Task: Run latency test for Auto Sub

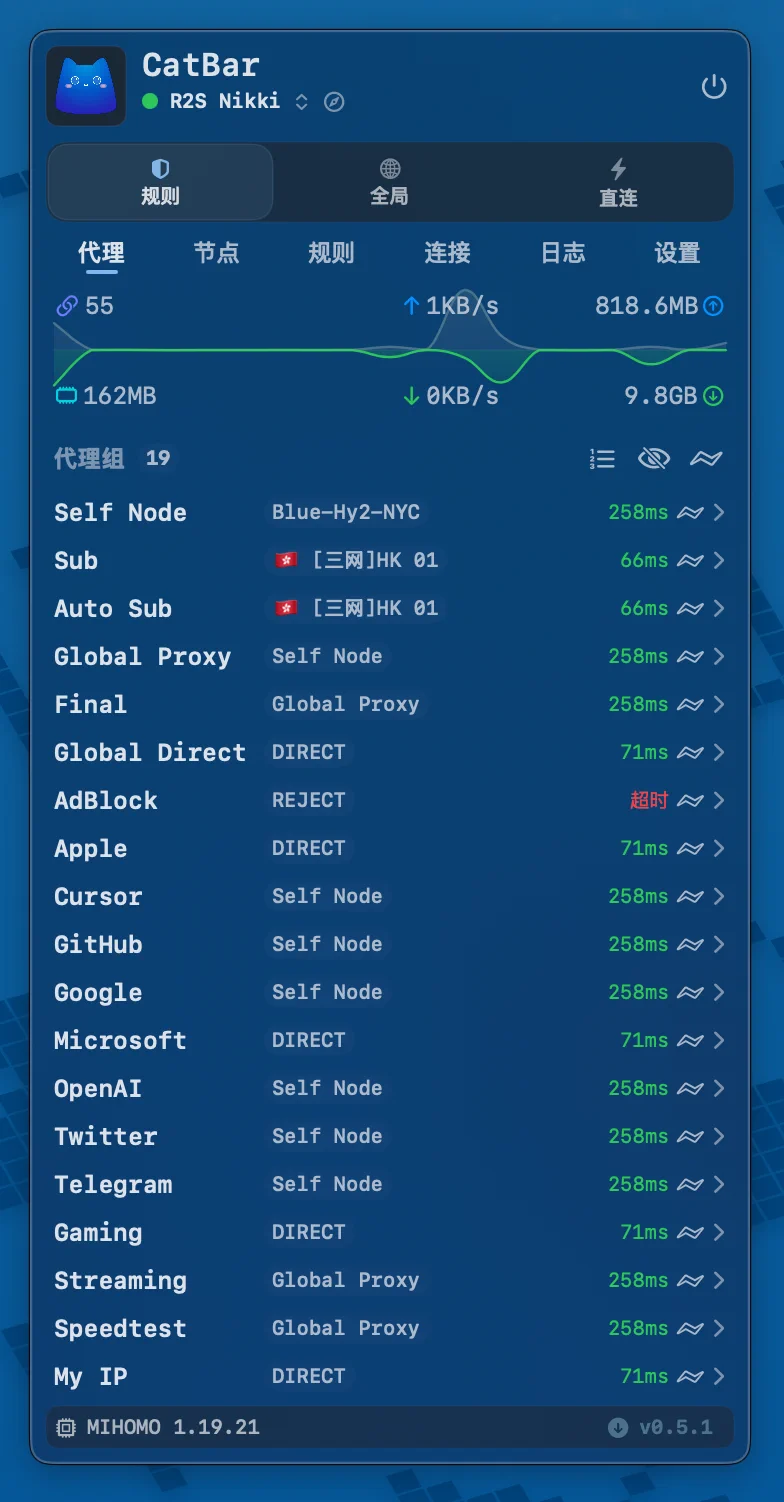Action: coord(690,609)
